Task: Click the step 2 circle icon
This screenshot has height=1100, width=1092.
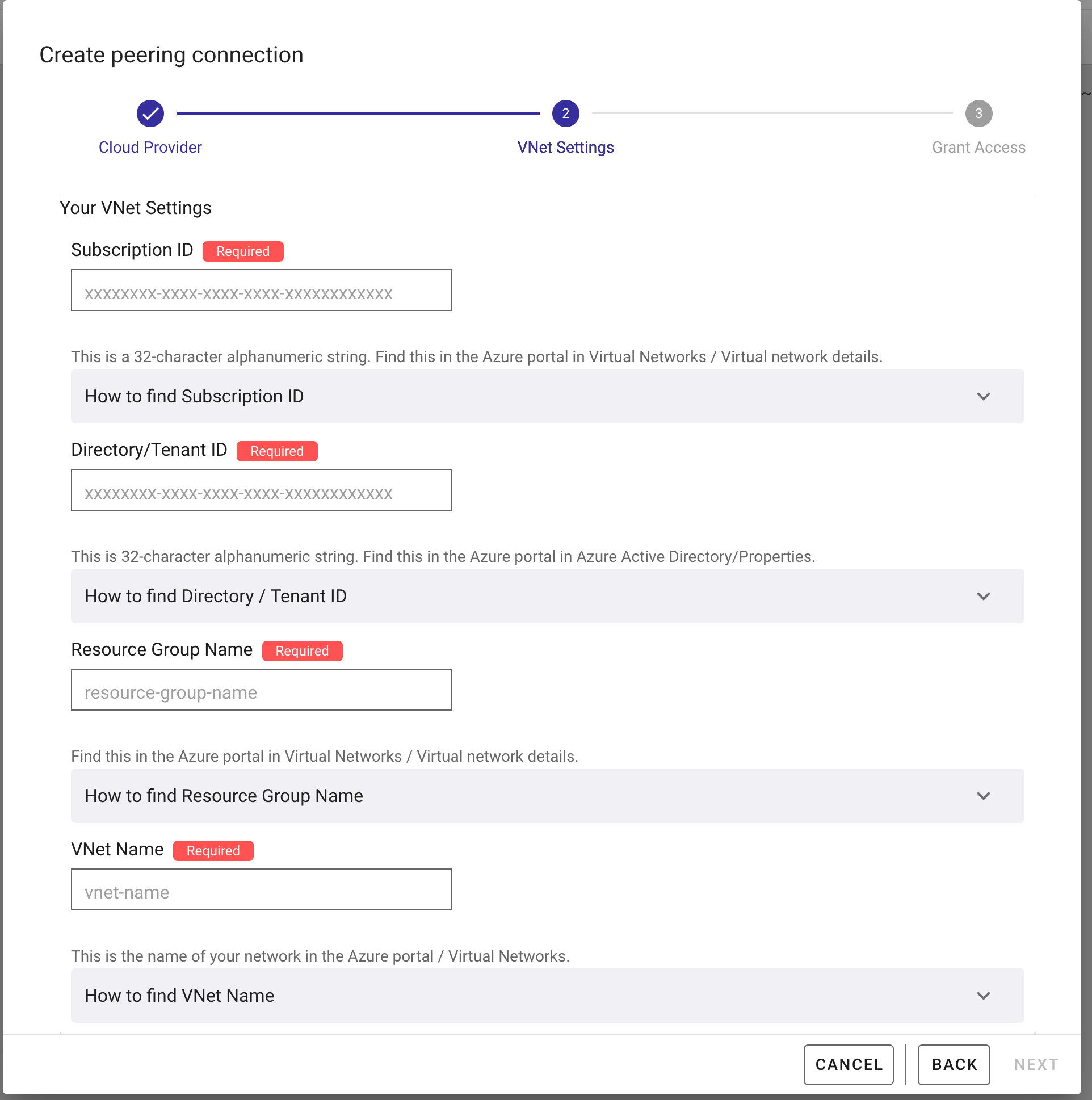Action: coord(565,114)
